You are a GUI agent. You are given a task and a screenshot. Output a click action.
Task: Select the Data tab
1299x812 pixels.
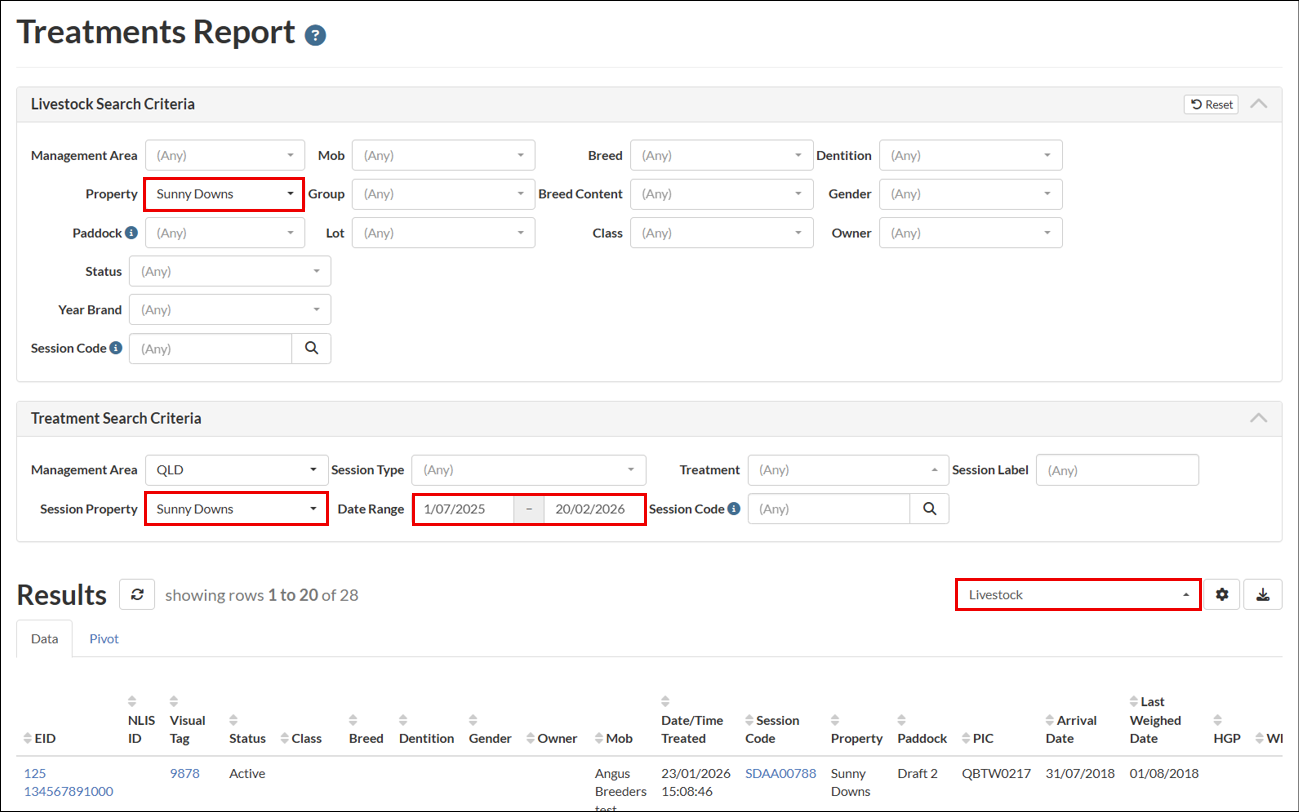point(44,639)
